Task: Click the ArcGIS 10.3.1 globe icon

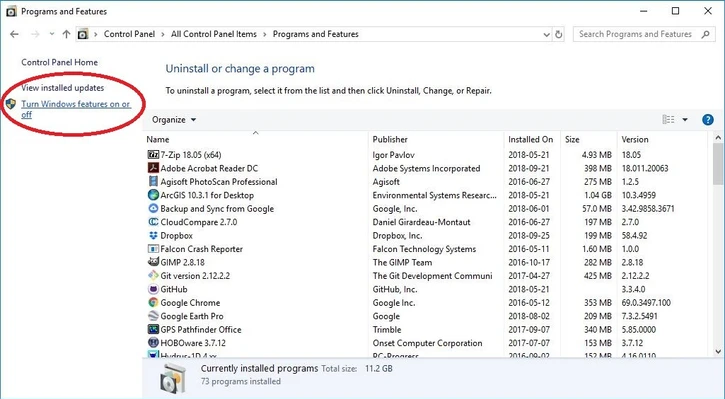Action: pos(153,195)
